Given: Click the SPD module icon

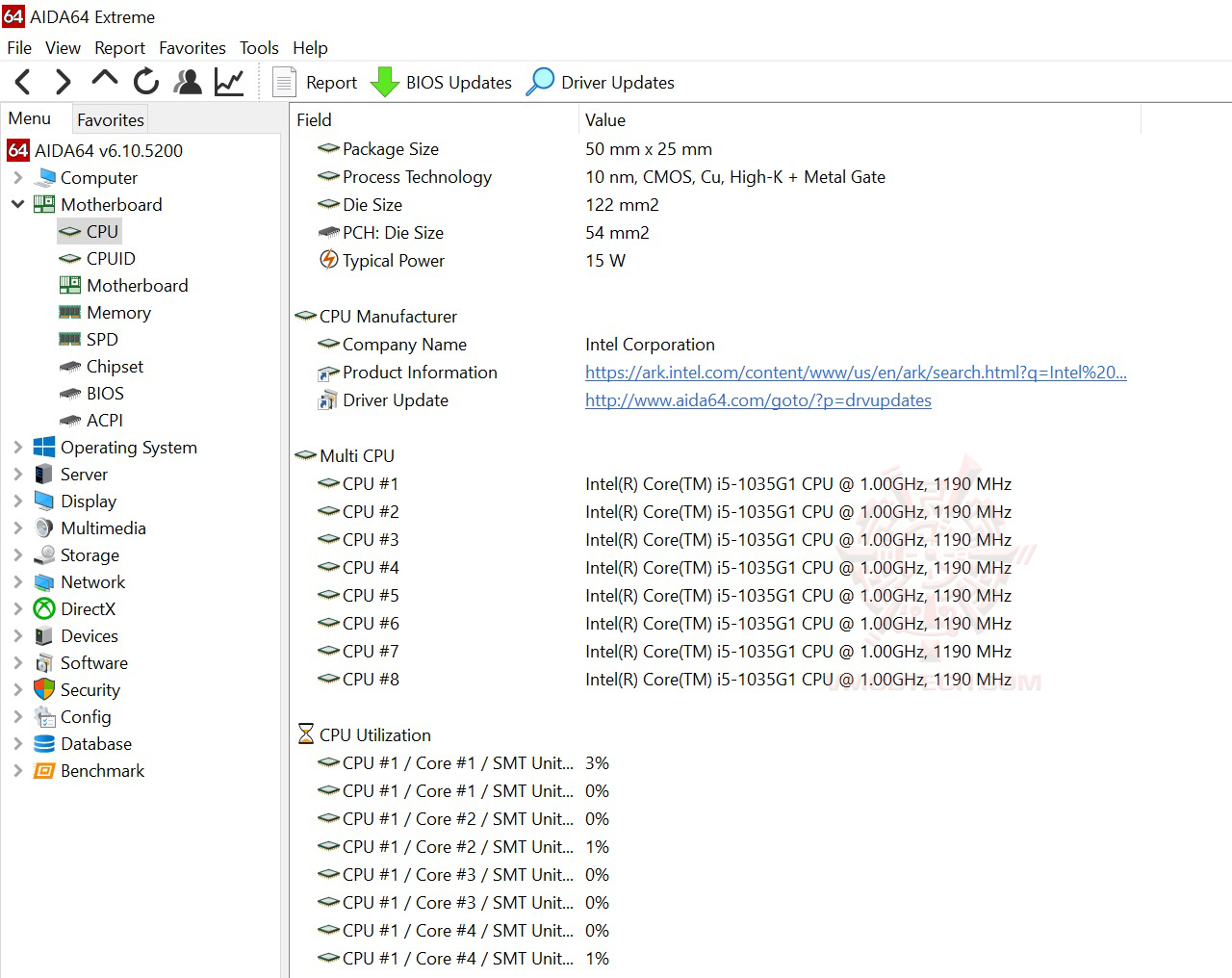Looking at the screenshot, I should tap(69, 339).
